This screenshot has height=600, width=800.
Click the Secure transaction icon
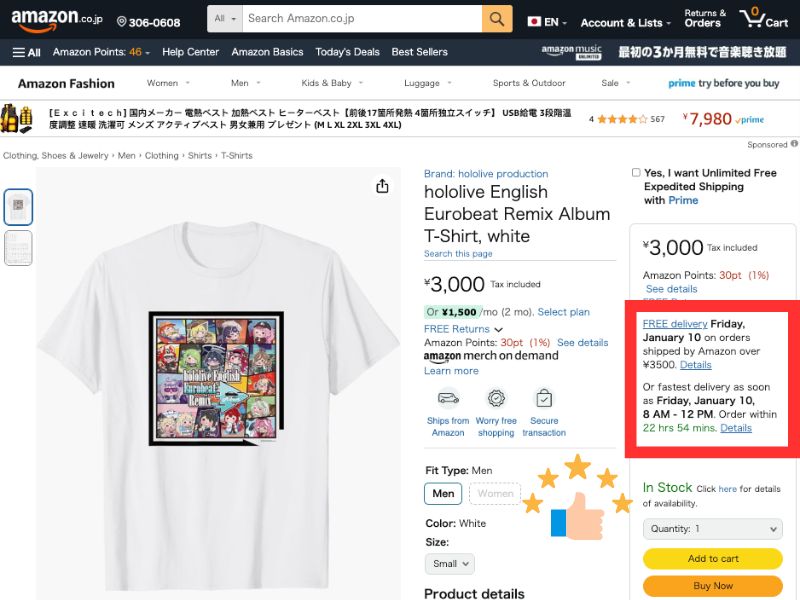click(544, 398)
